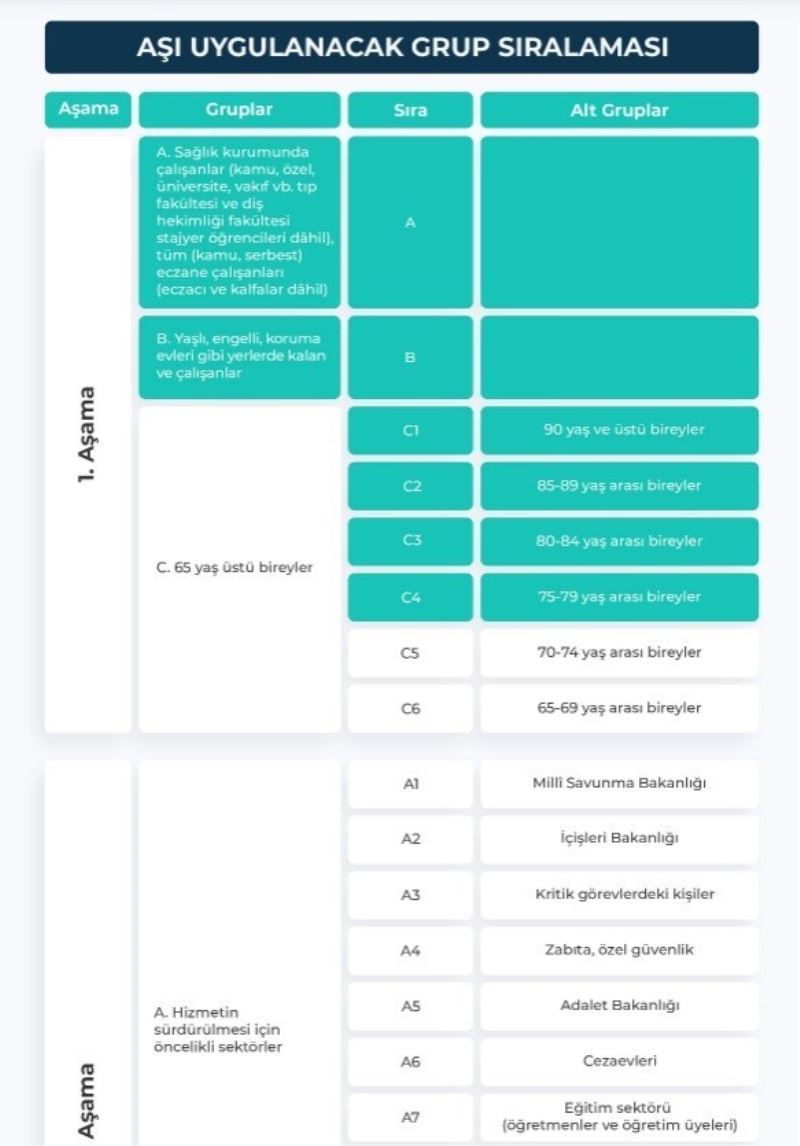Select the "Alt Gruplar" column header
Screen dimensions: 800x1146
pyautogui.click(x=619, y=110)
